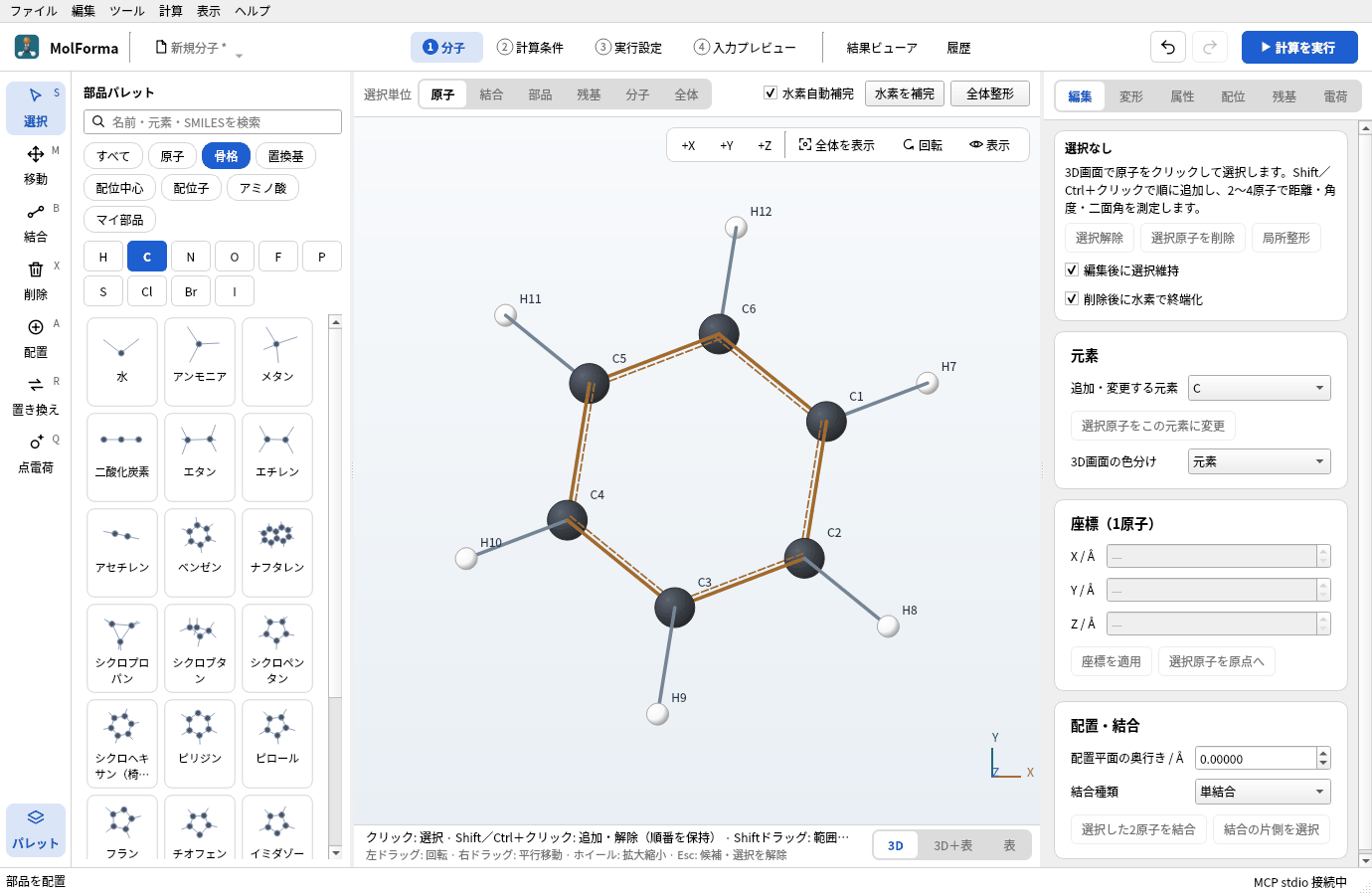The width and height of the screenshot is (1372, 895).
Task: Select element O toggle button
Action: 235,257
